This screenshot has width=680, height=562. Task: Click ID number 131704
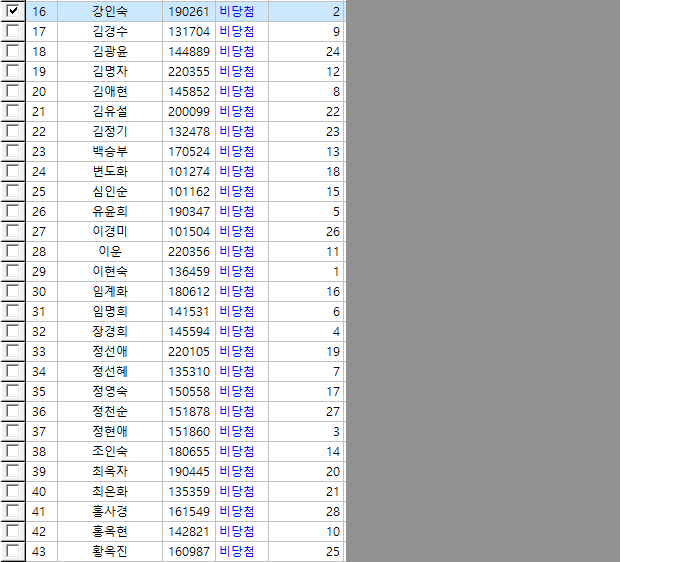click(x=189, y=32)
